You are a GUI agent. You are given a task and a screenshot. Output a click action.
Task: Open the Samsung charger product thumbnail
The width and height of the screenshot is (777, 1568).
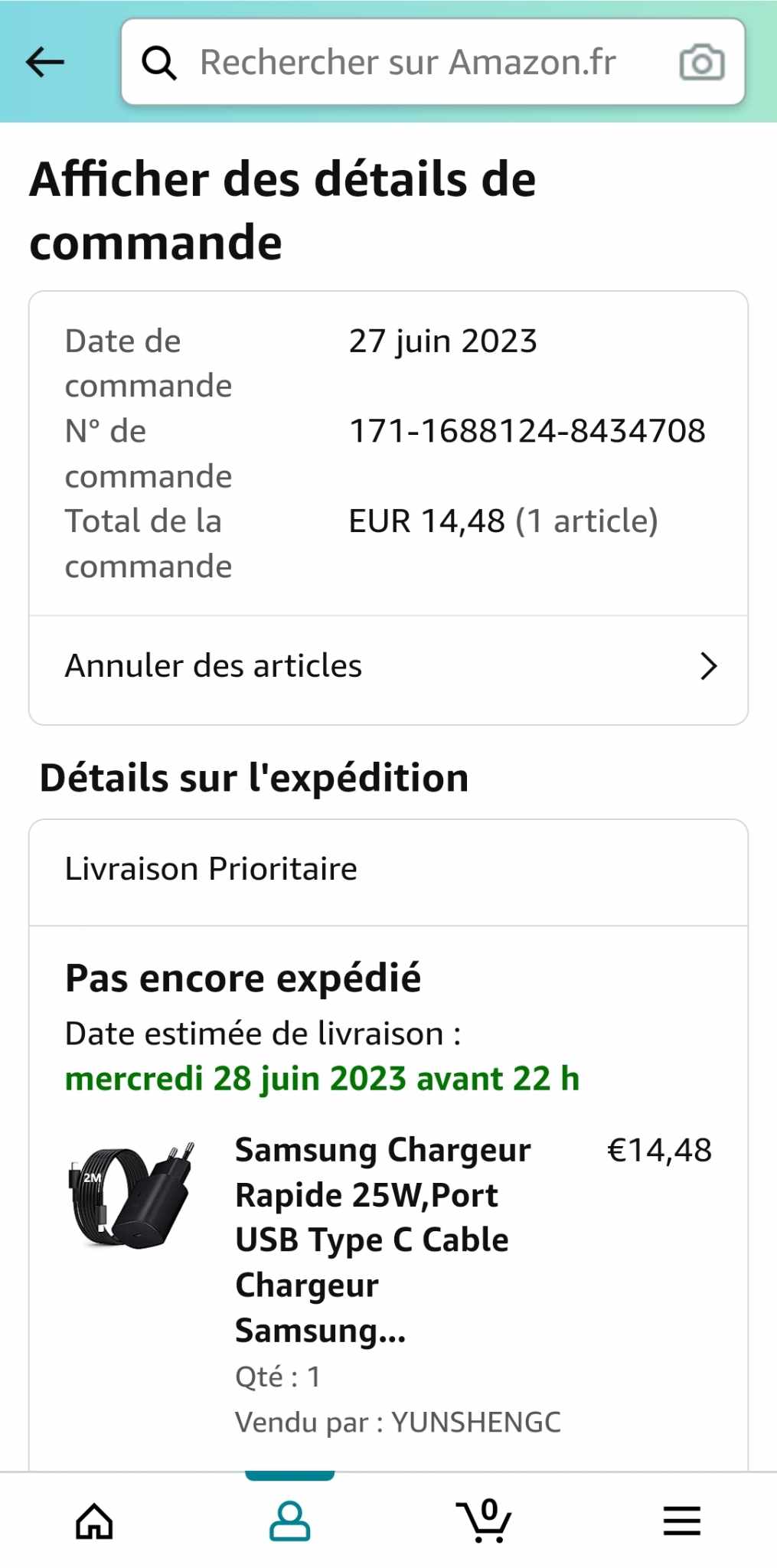pos(131,1196)
